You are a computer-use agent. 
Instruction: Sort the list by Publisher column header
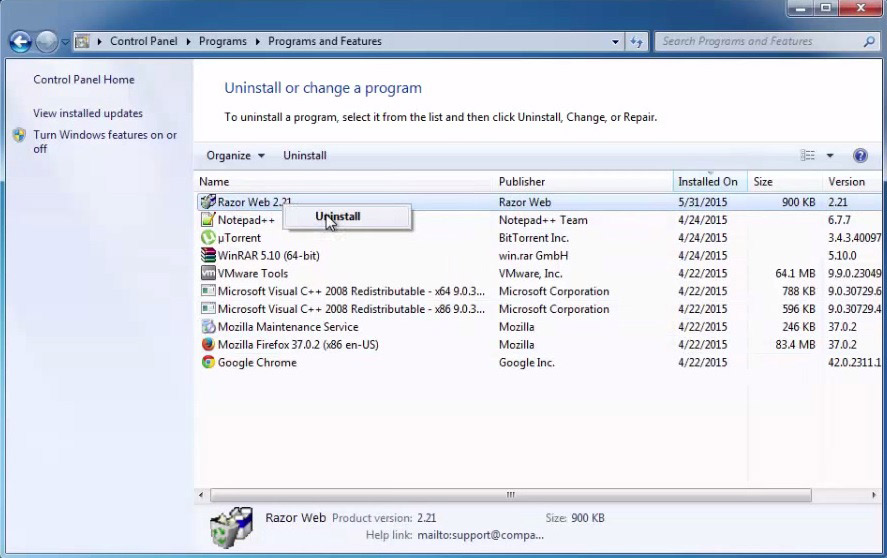point(522,182)
